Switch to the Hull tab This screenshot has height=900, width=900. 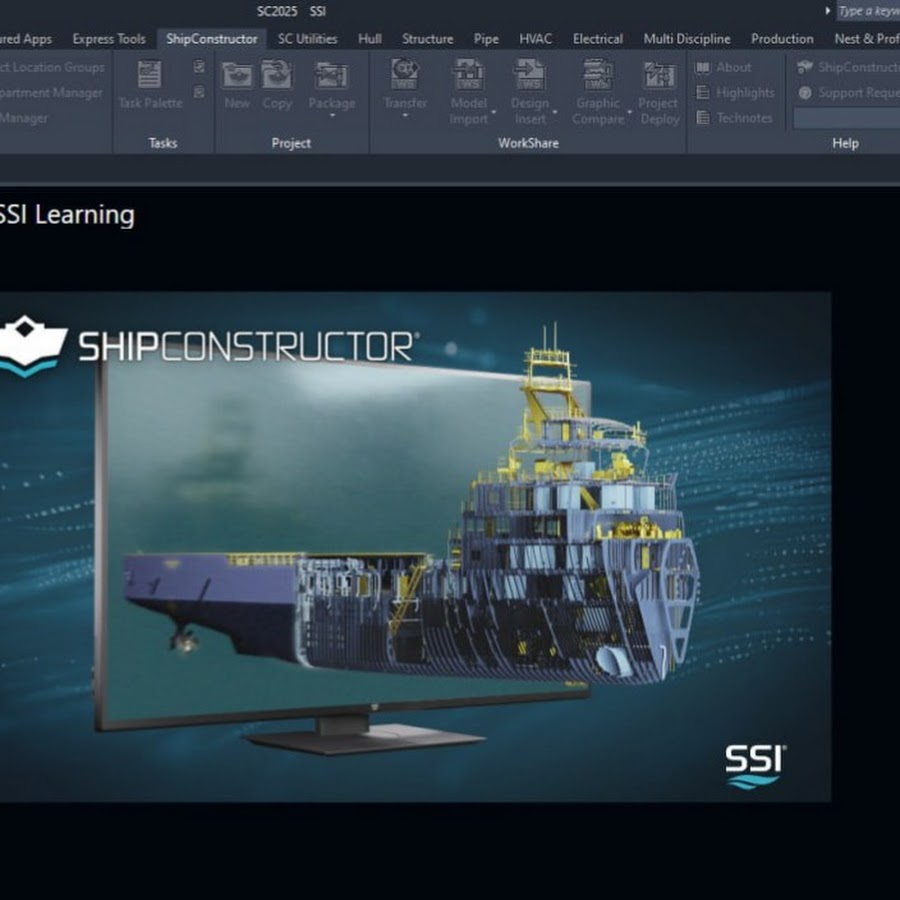tap(370, 39)
